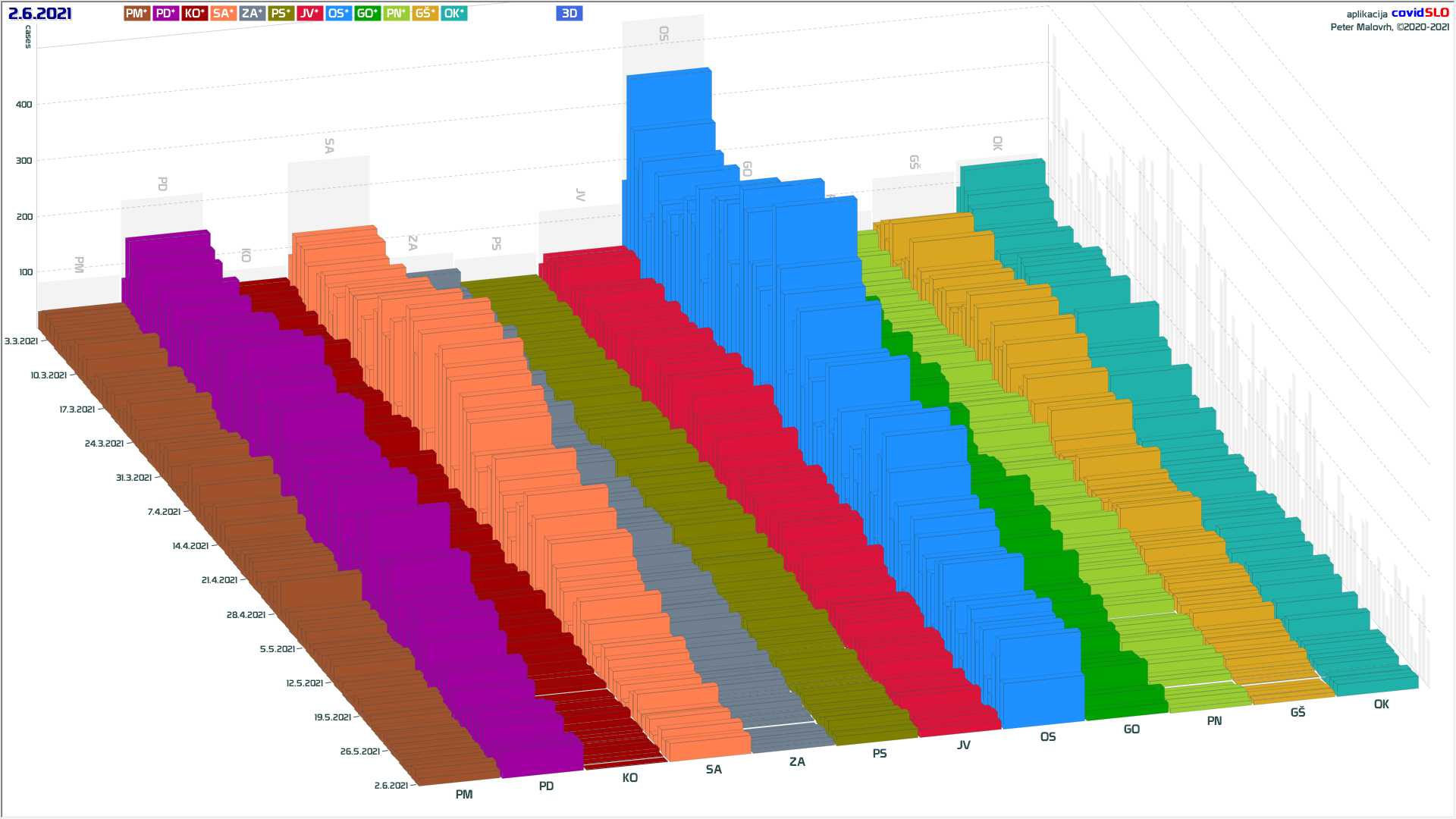
Task: Click the blue OS legend chip
Action: tap(339, 14)
